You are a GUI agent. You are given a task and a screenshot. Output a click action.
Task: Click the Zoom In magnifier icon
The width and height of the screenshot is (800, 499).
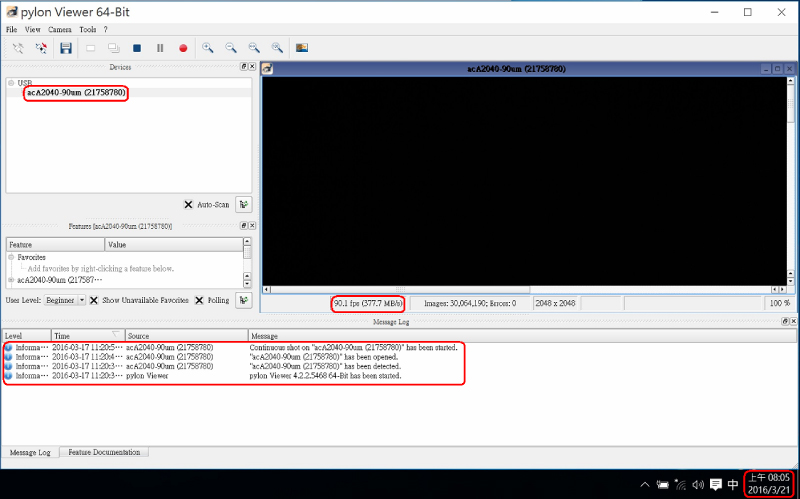(208, 48)
